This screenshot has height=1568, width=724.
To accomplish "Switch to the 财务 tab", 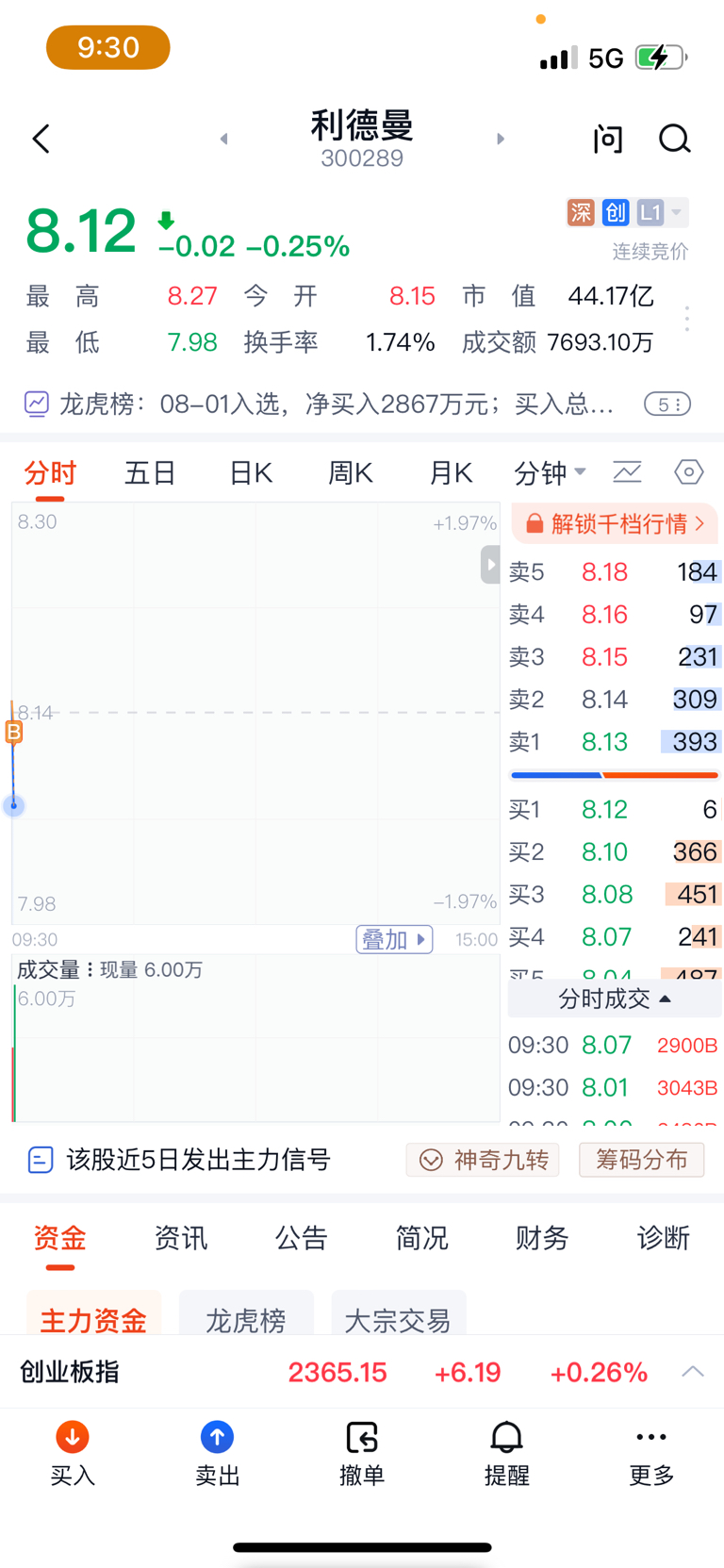I will 542,1238.
